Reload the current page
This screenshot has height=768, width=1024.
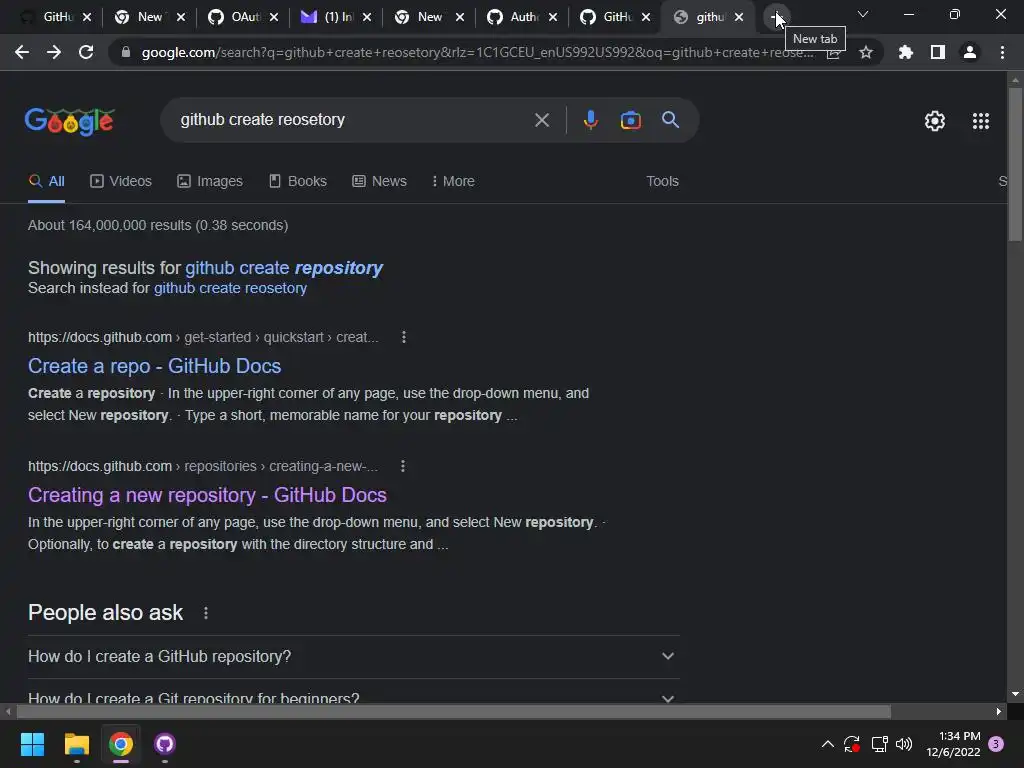(x=86, y=52)
